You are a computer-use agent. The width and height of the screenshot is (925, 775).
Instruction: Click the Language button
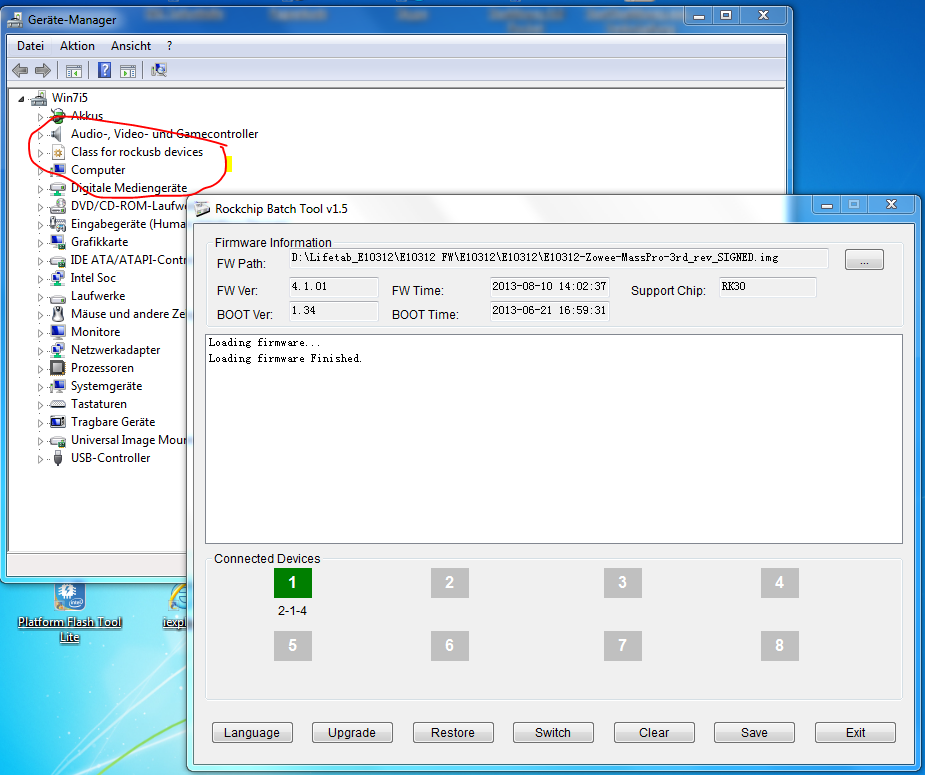coord(252,733)
